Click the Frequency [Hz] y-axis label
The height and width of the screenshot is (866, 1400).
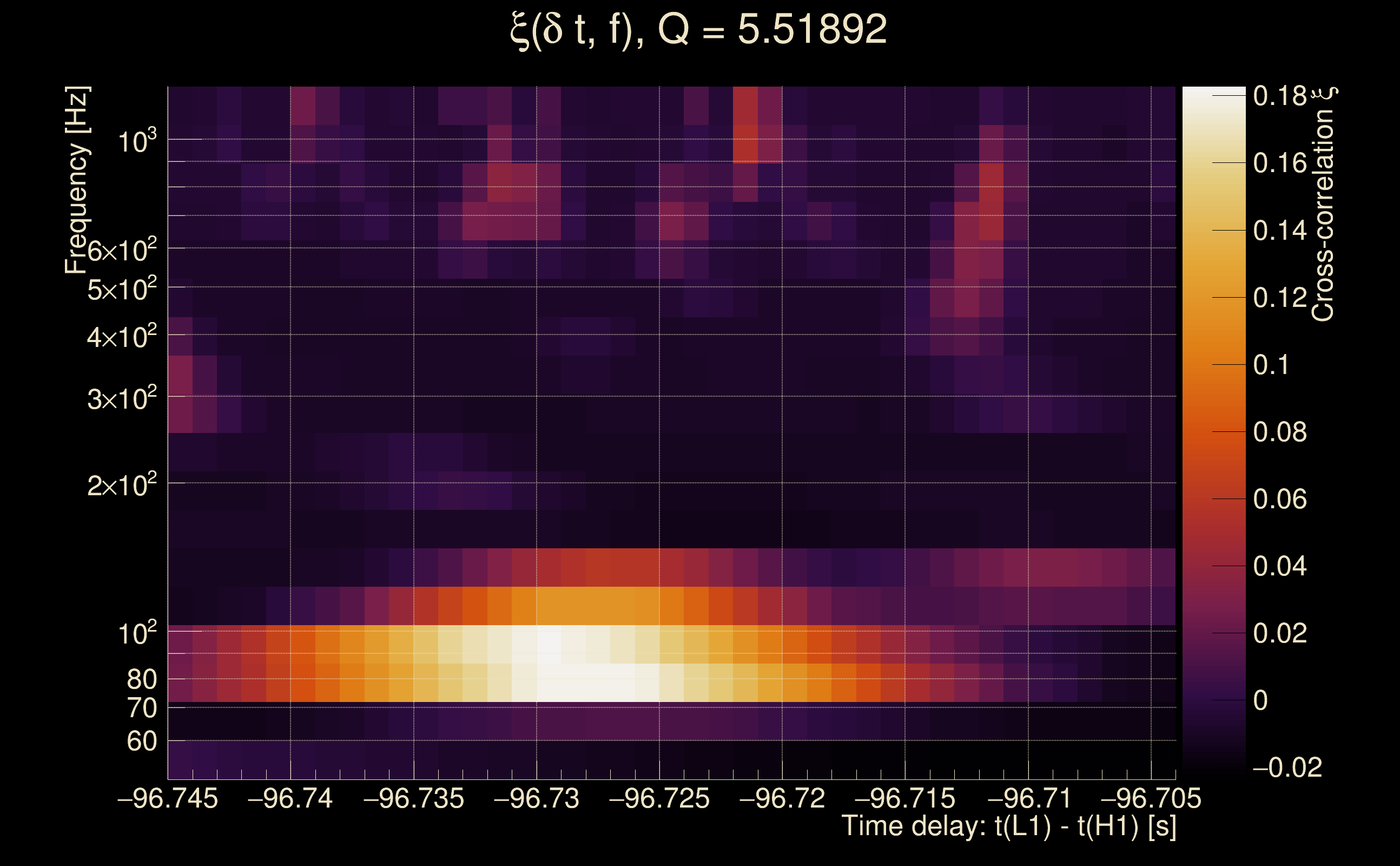tap(77, 180)
